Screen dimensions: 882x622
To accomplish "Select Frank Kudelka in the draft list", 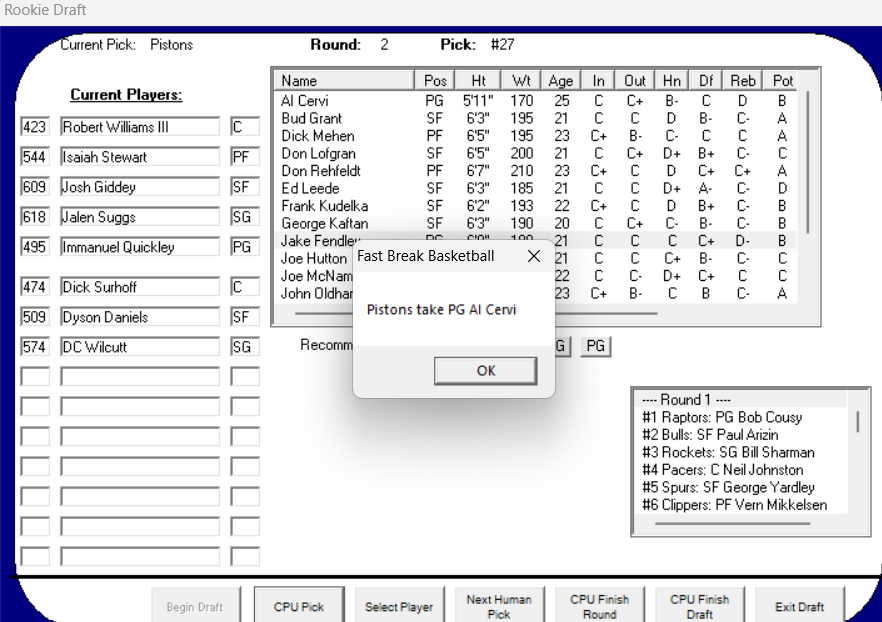I will (x=536, y=206).
